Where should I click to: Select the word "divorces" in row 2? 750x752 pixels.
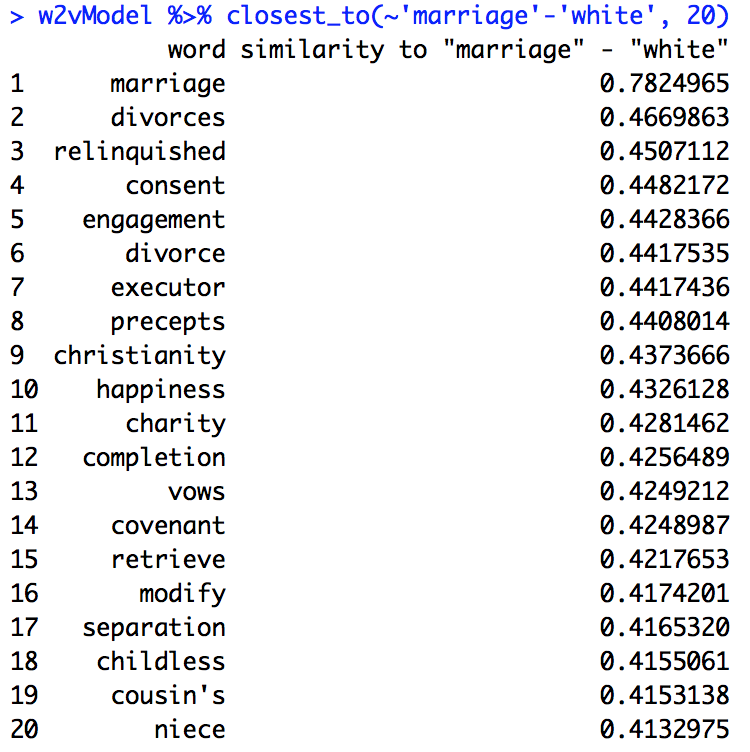click(x=168, y=118)
